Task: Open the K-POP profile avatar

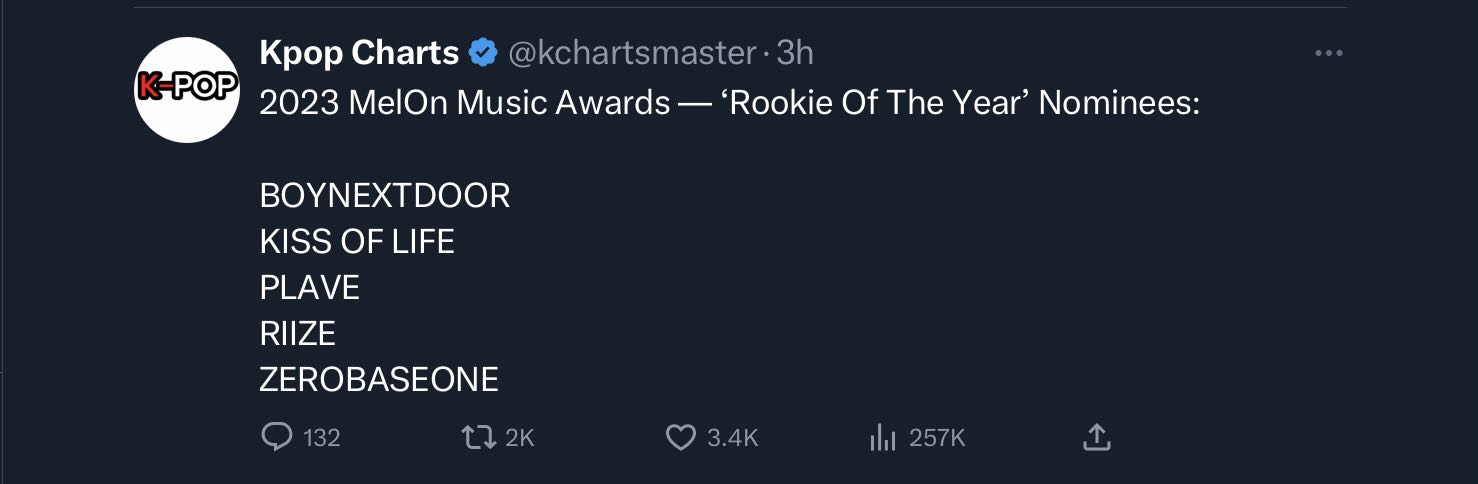Action: click(x=187, y=90)
